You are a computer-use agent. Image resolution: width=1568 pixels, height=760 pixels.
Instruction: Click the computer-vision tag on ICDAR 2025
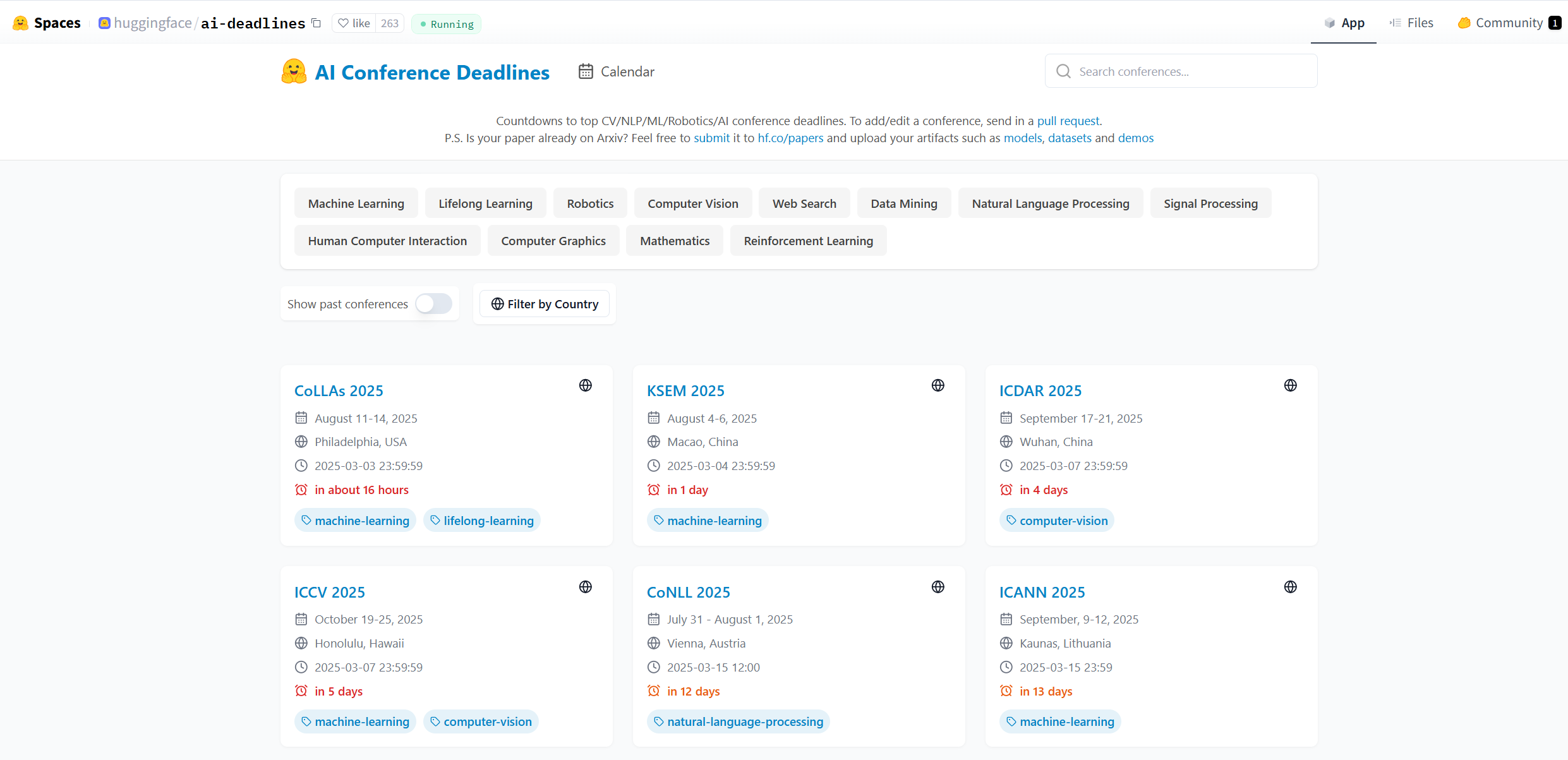1057,521
